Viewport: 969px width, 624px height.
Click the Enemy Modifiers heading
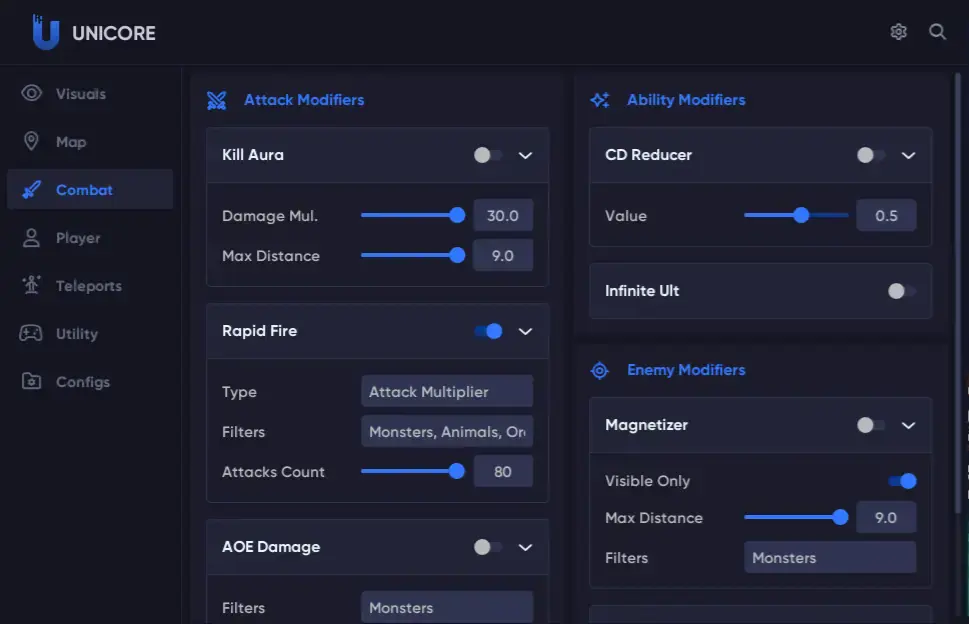(686, 369)
